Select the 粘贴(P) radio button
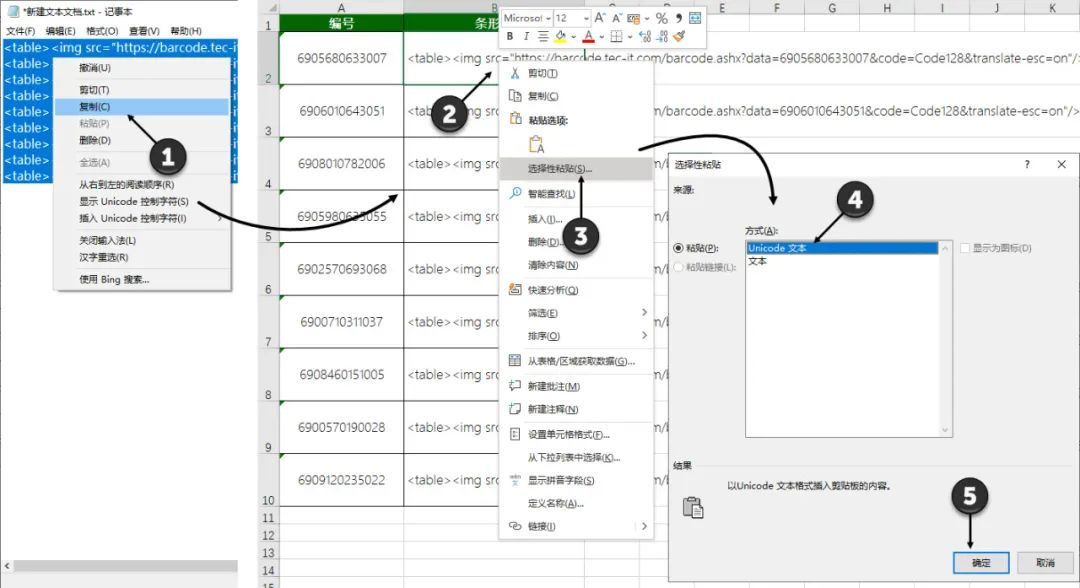The height and width of the screenshot is (588, 1080). pyautogui.click(x=678, y=248)
